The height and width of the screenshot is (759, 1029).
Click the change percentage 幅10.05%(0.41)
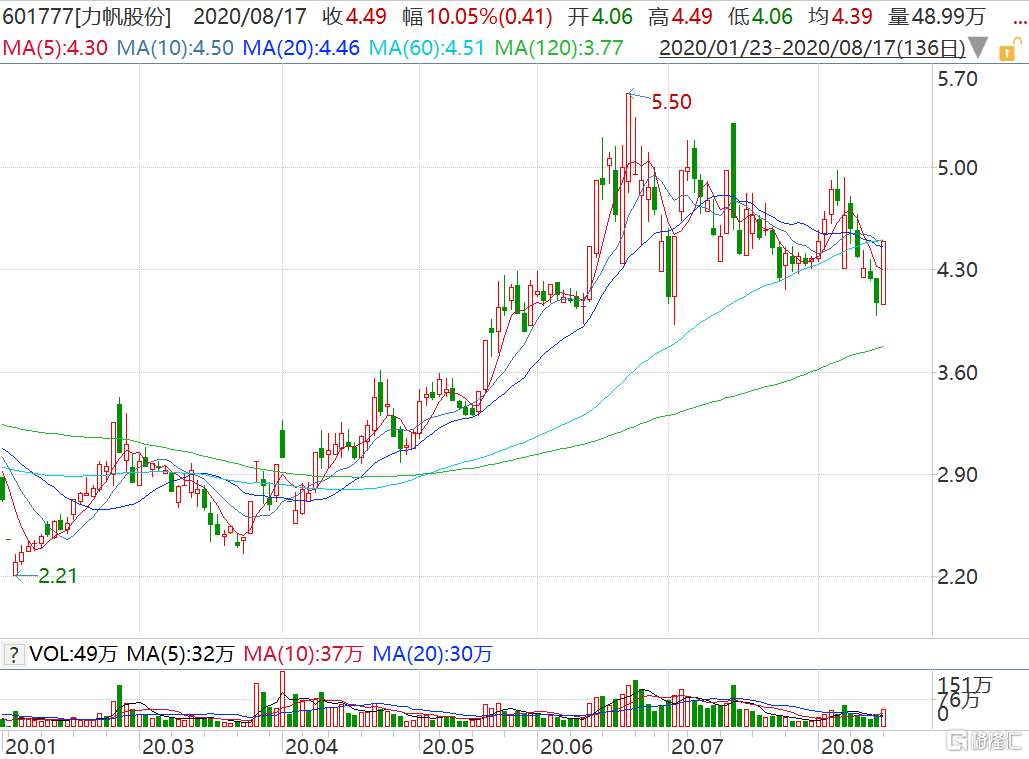(x=478, y=16)
